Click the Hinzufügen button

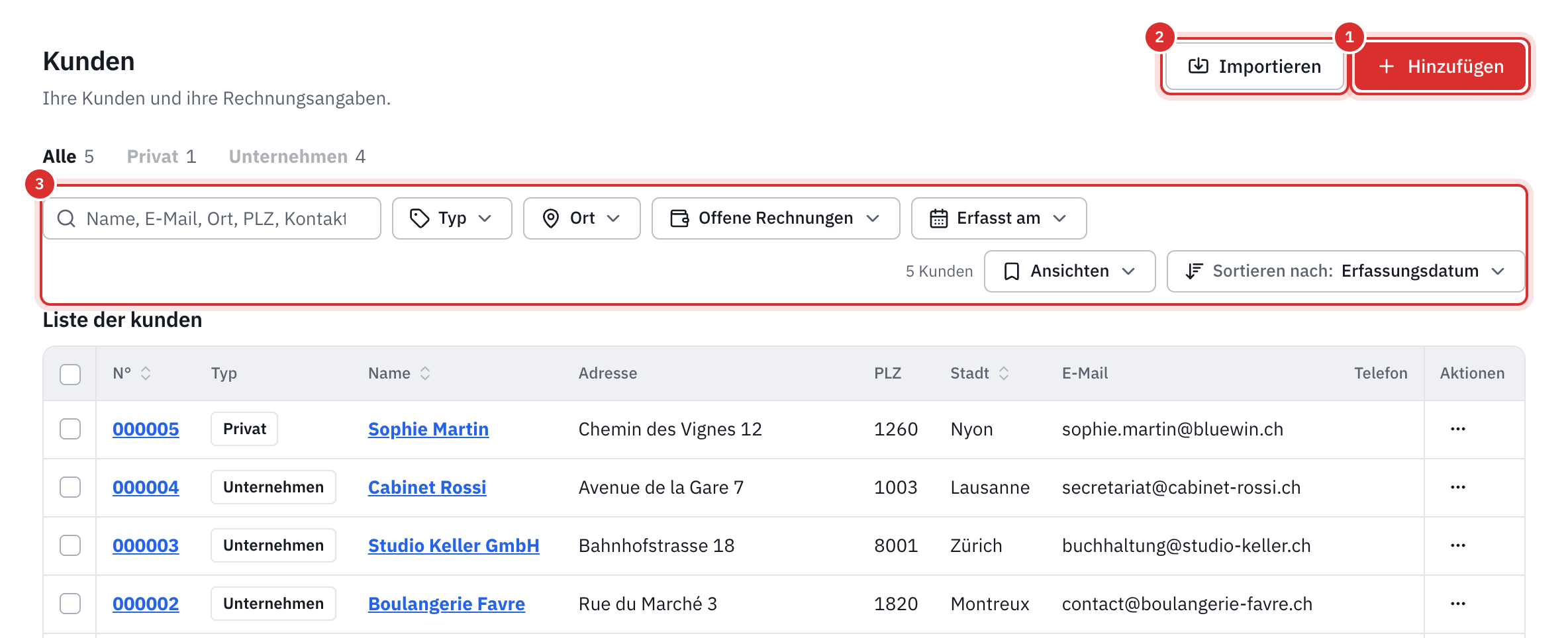click(x=1440, y=66)
